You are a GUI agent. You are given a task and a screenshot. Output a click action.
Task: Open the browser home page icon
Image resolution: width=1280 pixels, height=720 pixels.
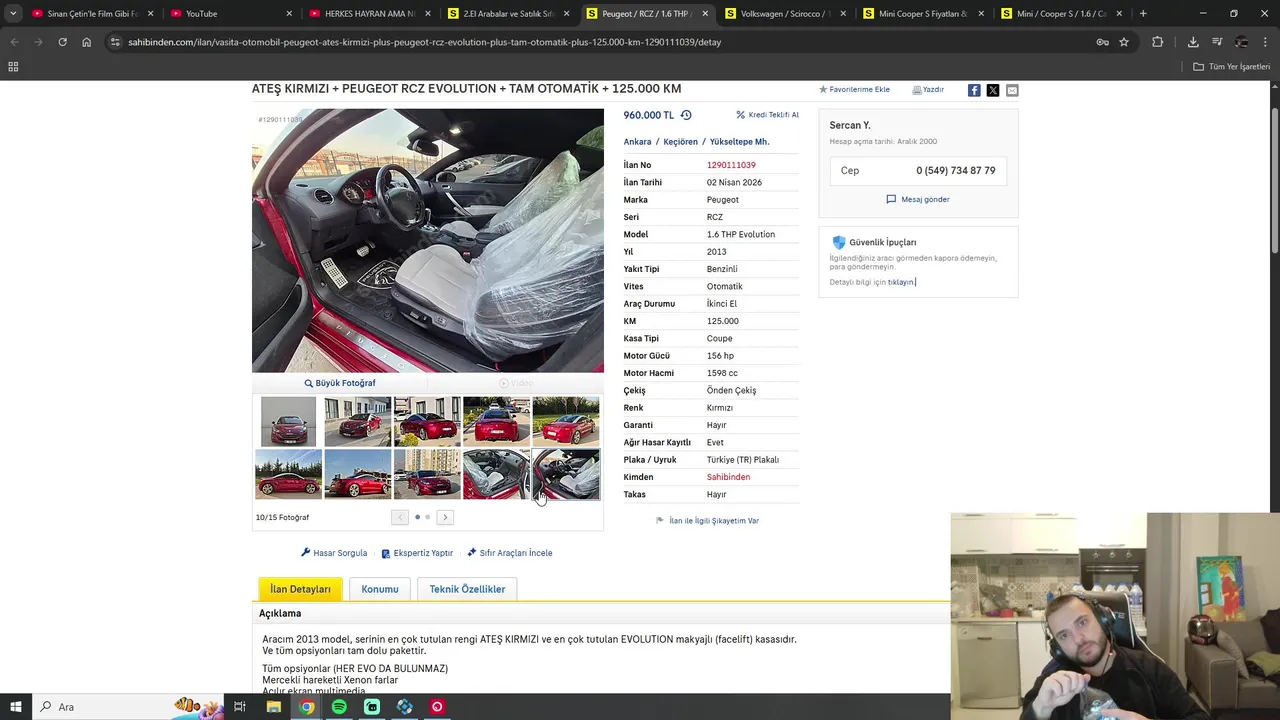(x=87, y=42)
